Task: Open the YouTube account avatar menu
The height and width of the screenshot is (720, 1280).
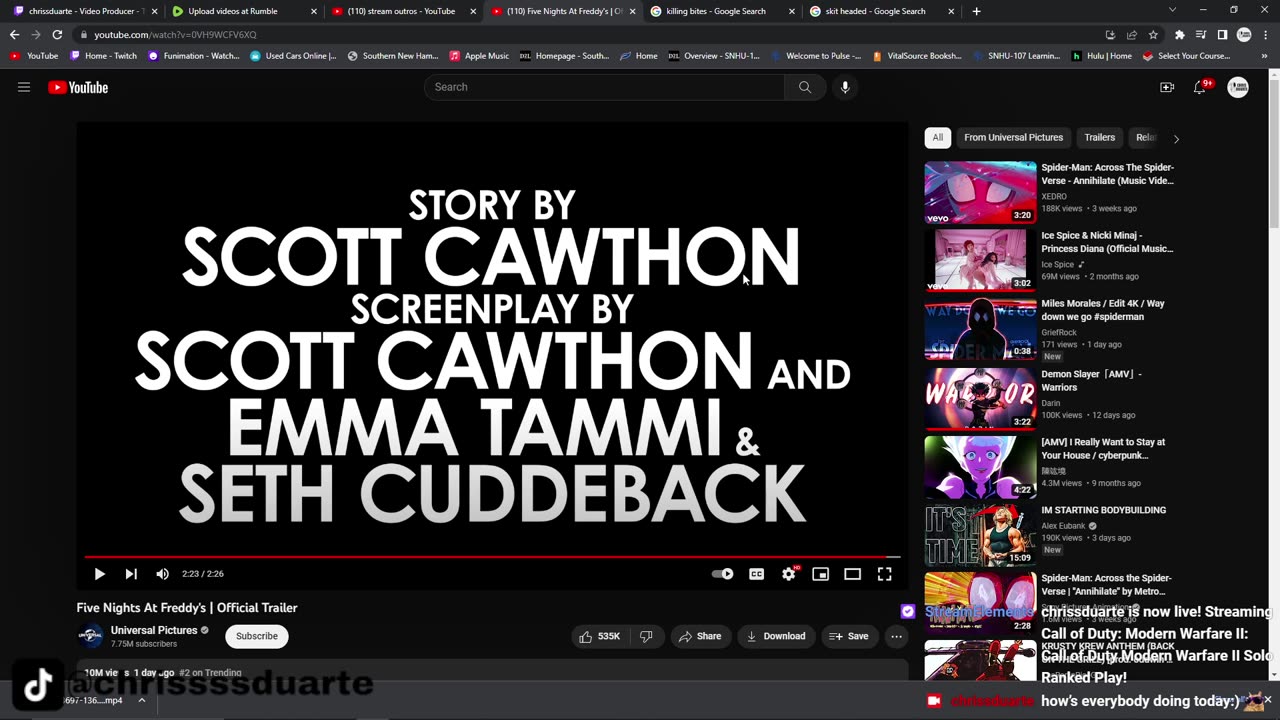Action: 1238,87
